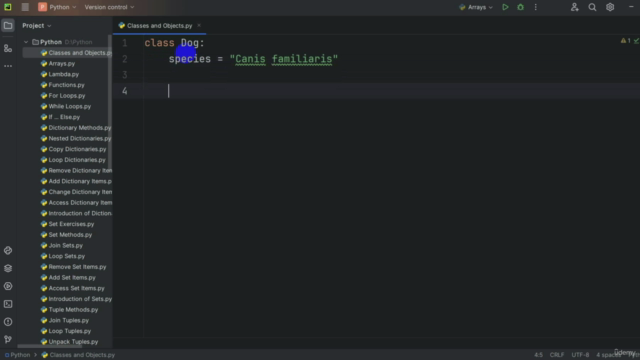Expand the Project view dropdown

37,25
